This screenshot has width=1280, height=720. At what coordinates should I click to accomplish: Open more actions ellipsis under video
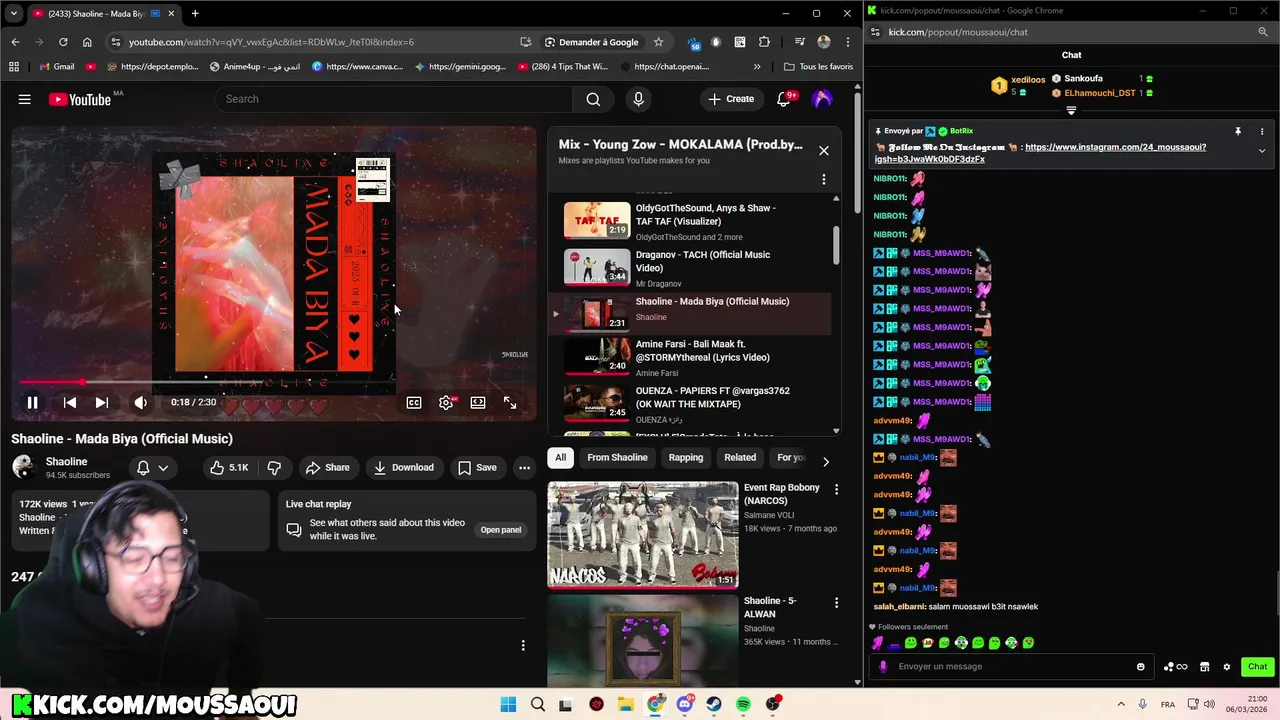[524, 467]
